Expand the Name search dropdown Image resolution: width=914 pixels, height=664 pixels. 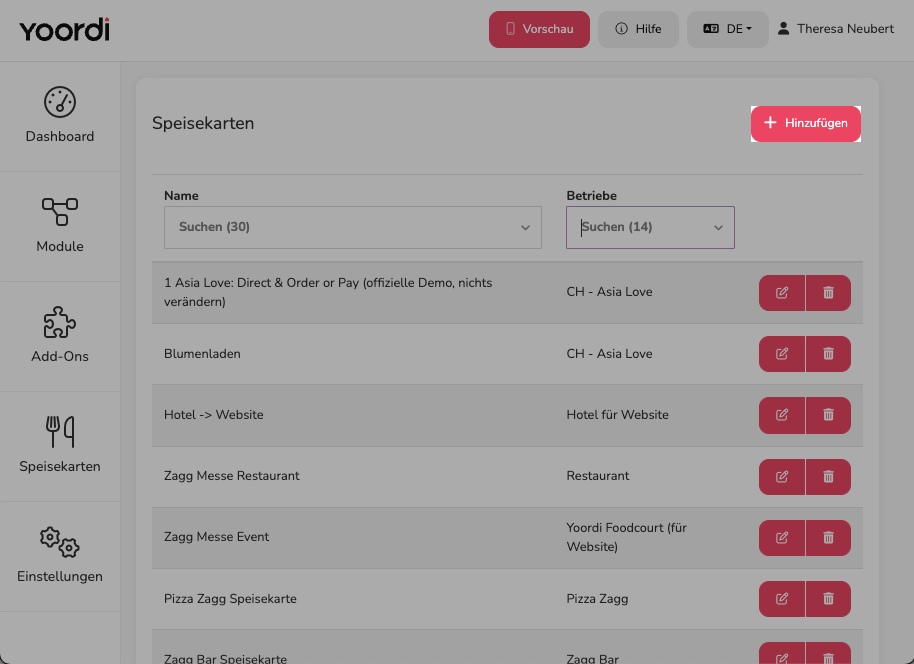353,227
